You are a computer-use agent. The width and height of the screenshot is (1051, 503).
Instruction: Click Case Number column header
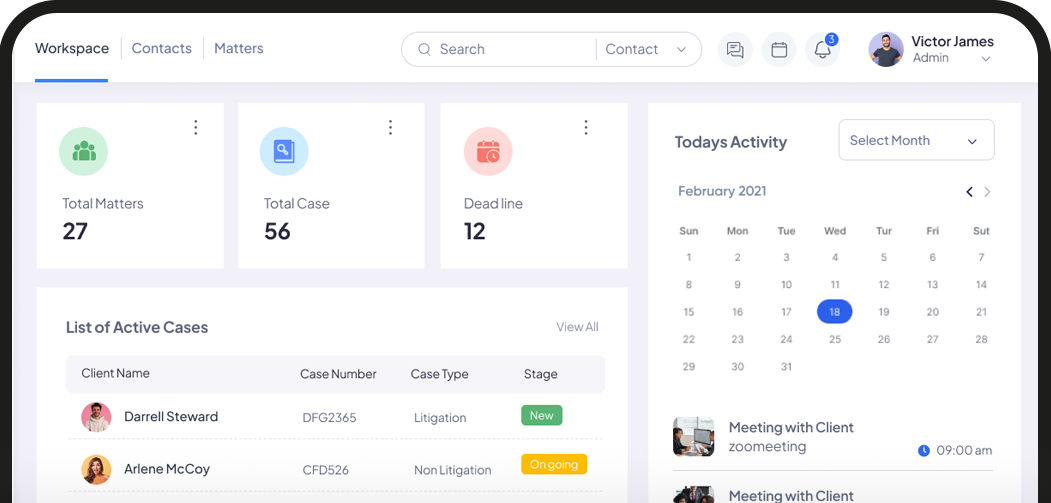click(x=338, y=374)
